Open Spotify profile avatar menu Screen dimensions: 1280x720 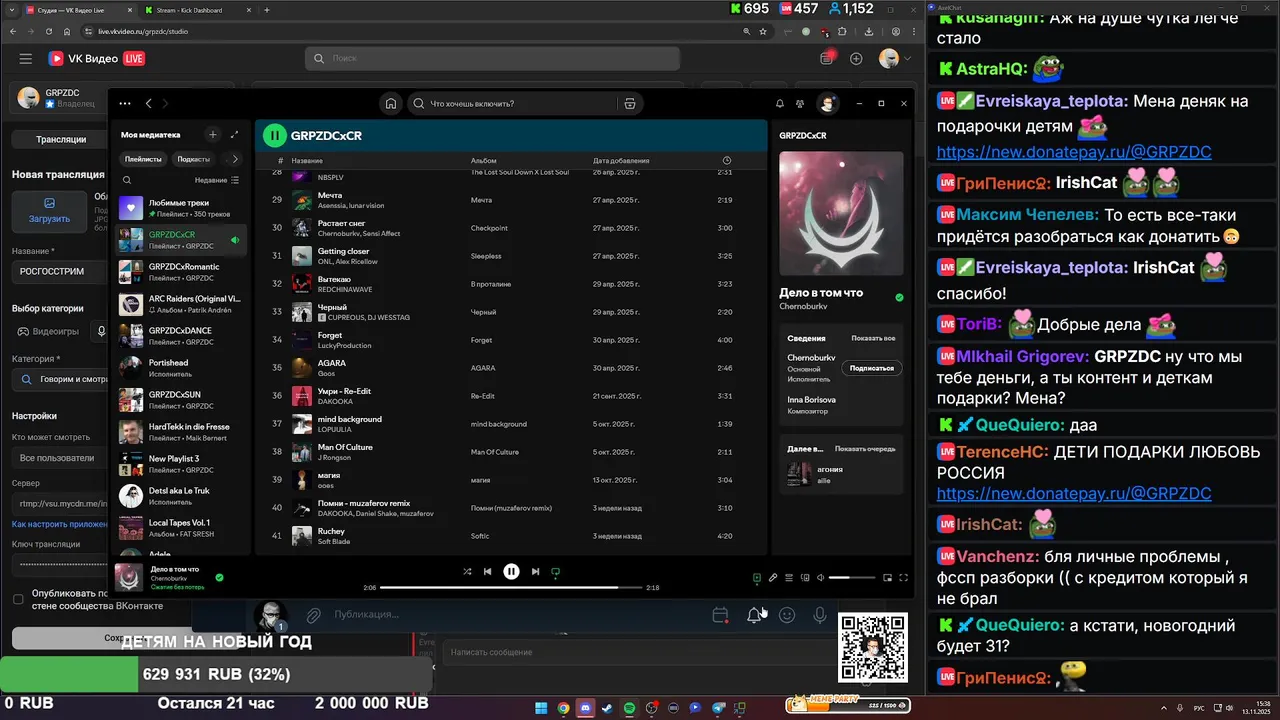click(828, 103)
